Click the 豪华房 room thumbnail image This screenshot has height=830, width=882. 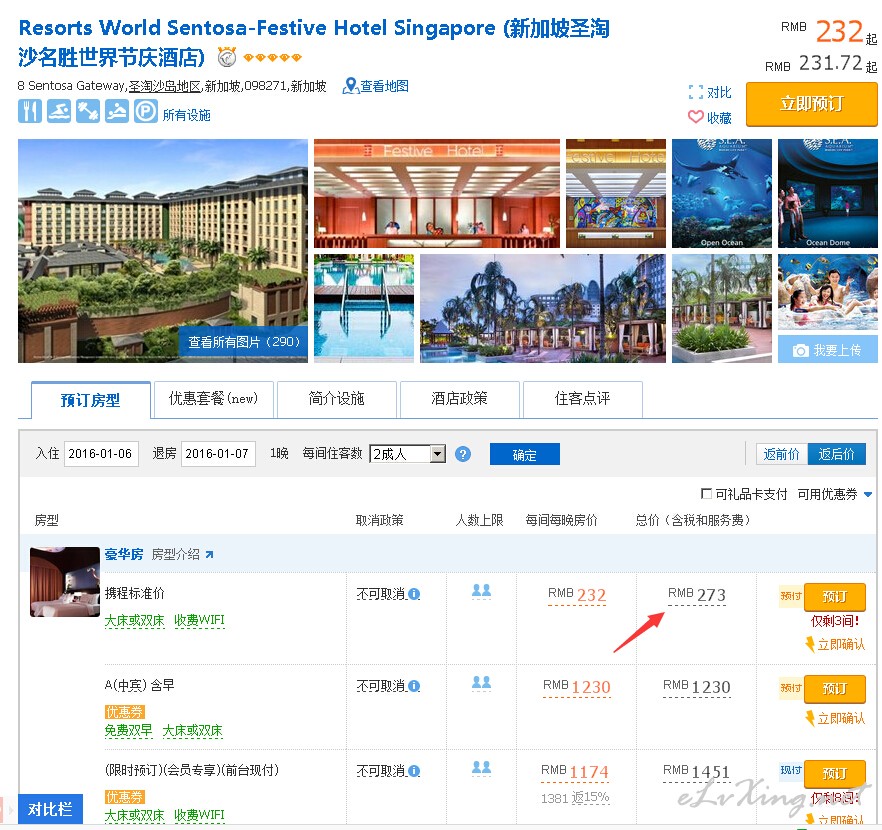click(x=65, y=581)
